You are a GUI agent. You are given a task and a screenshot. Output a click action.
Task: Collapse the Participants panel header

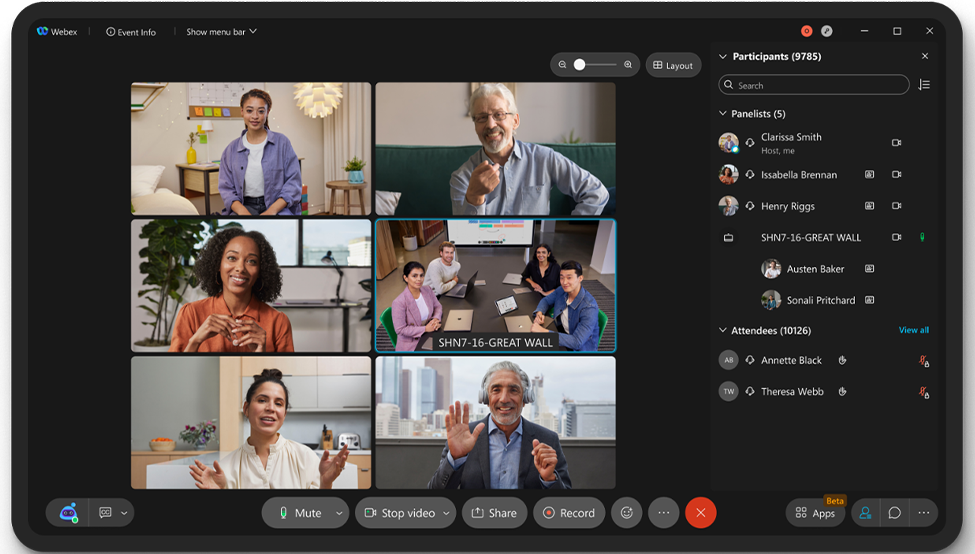click(723, 57)
